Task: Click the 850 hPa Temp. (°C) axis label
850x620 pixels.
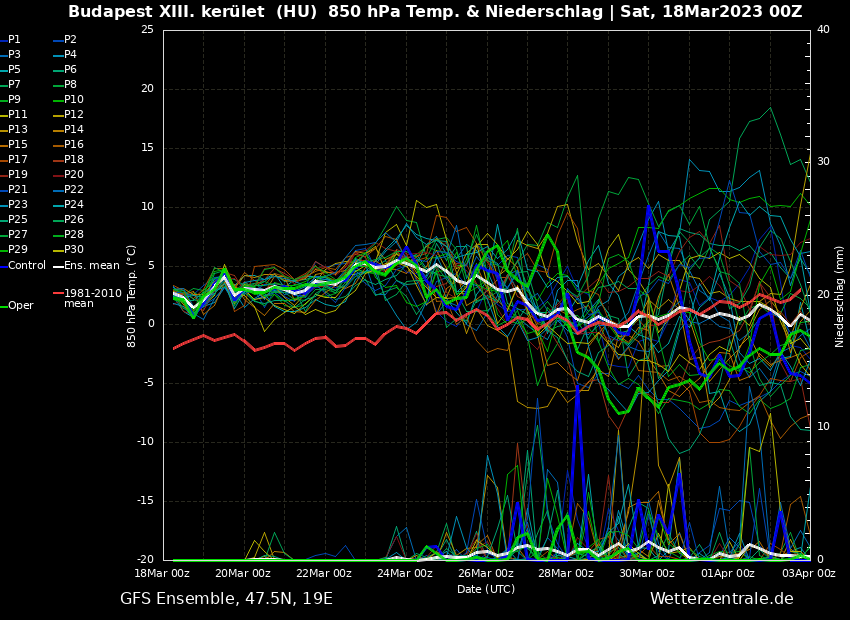Action: click(132, 296)
